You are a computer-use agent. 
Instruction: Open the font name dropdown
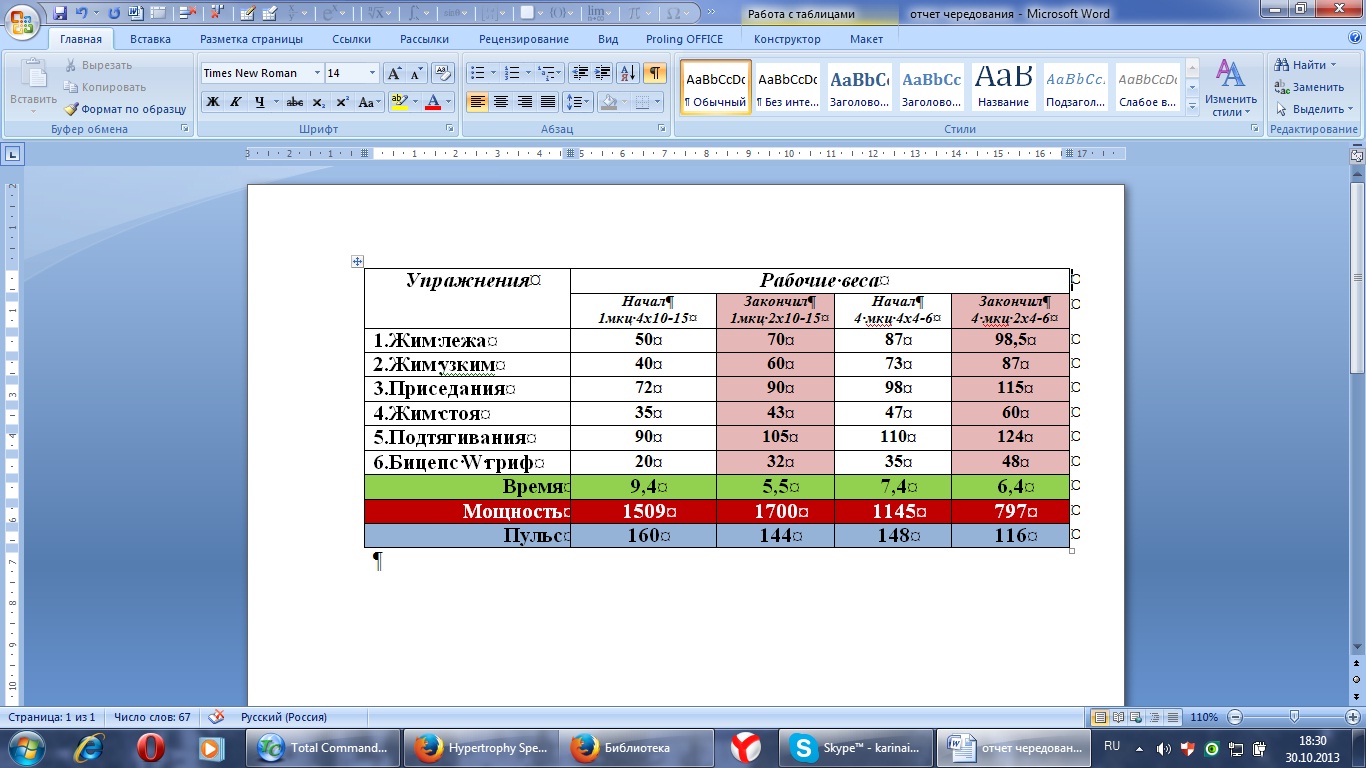pos(317,73)
